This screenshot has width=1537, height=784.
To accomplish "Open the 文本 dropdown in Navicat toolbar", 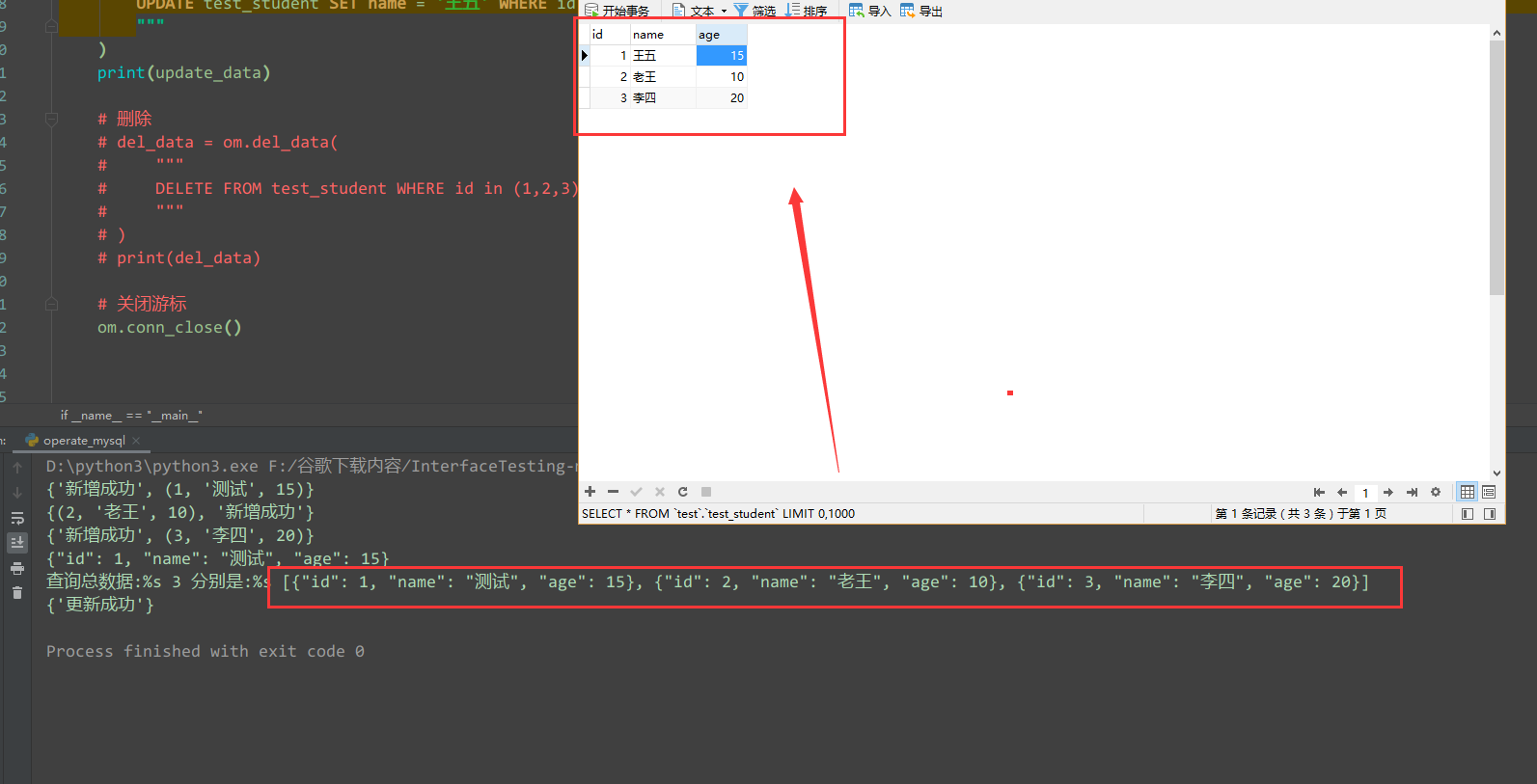I will coord(700,11).
